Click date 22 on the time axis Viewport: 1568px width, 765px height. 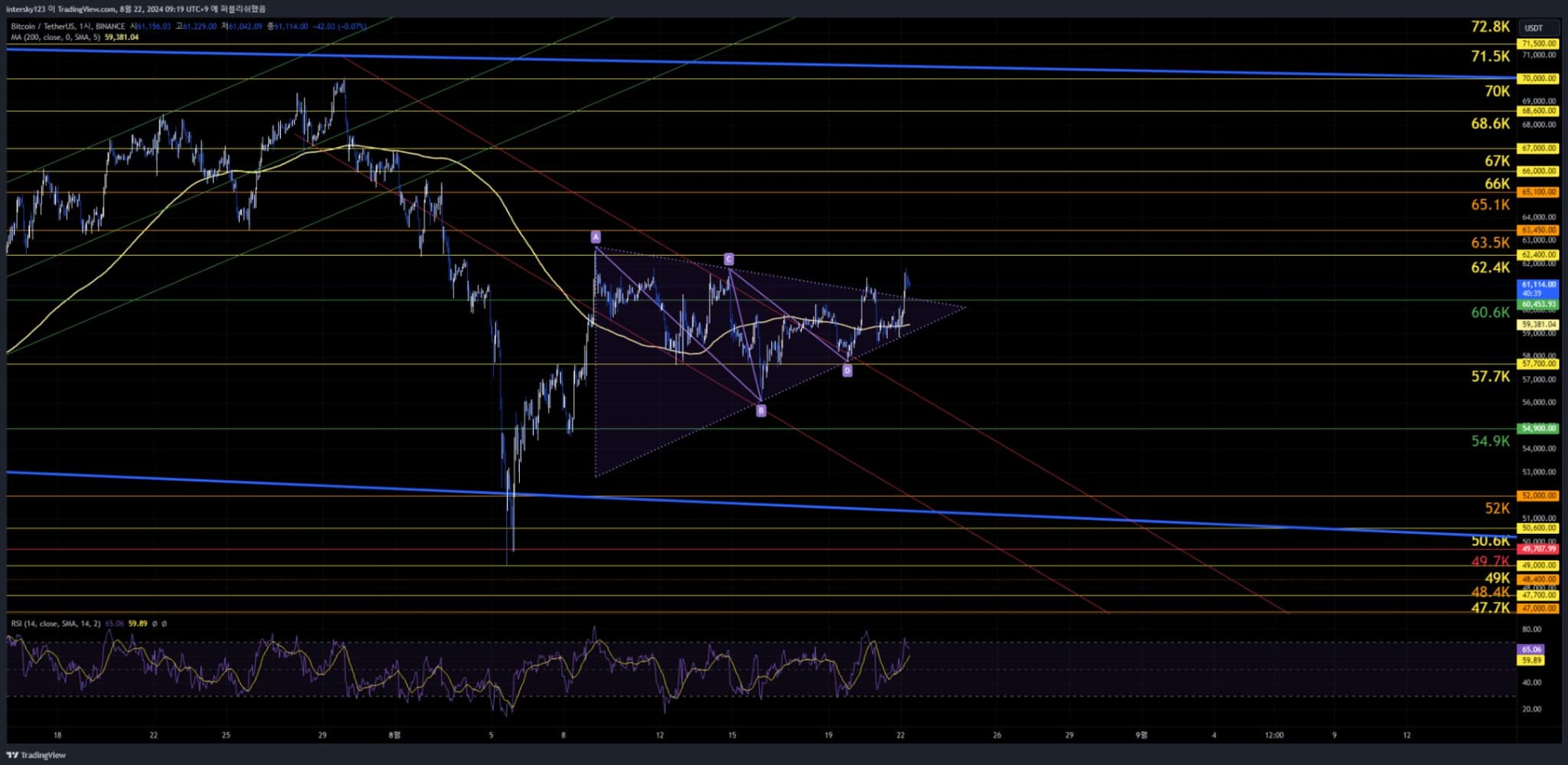pos(900,735)
